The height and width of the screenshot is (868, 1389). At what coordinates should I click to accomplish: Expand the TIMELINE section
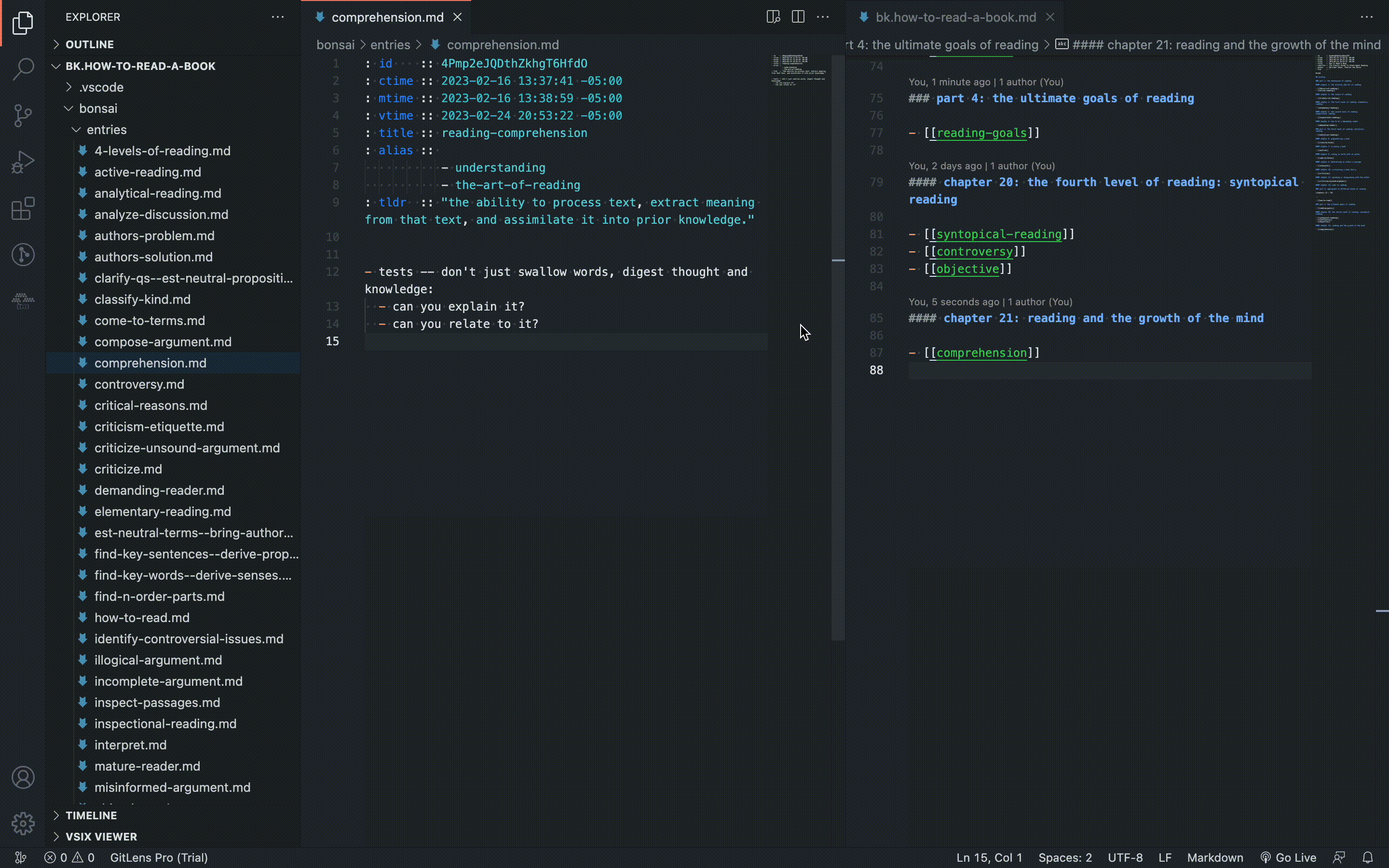(x=173, y=815)
